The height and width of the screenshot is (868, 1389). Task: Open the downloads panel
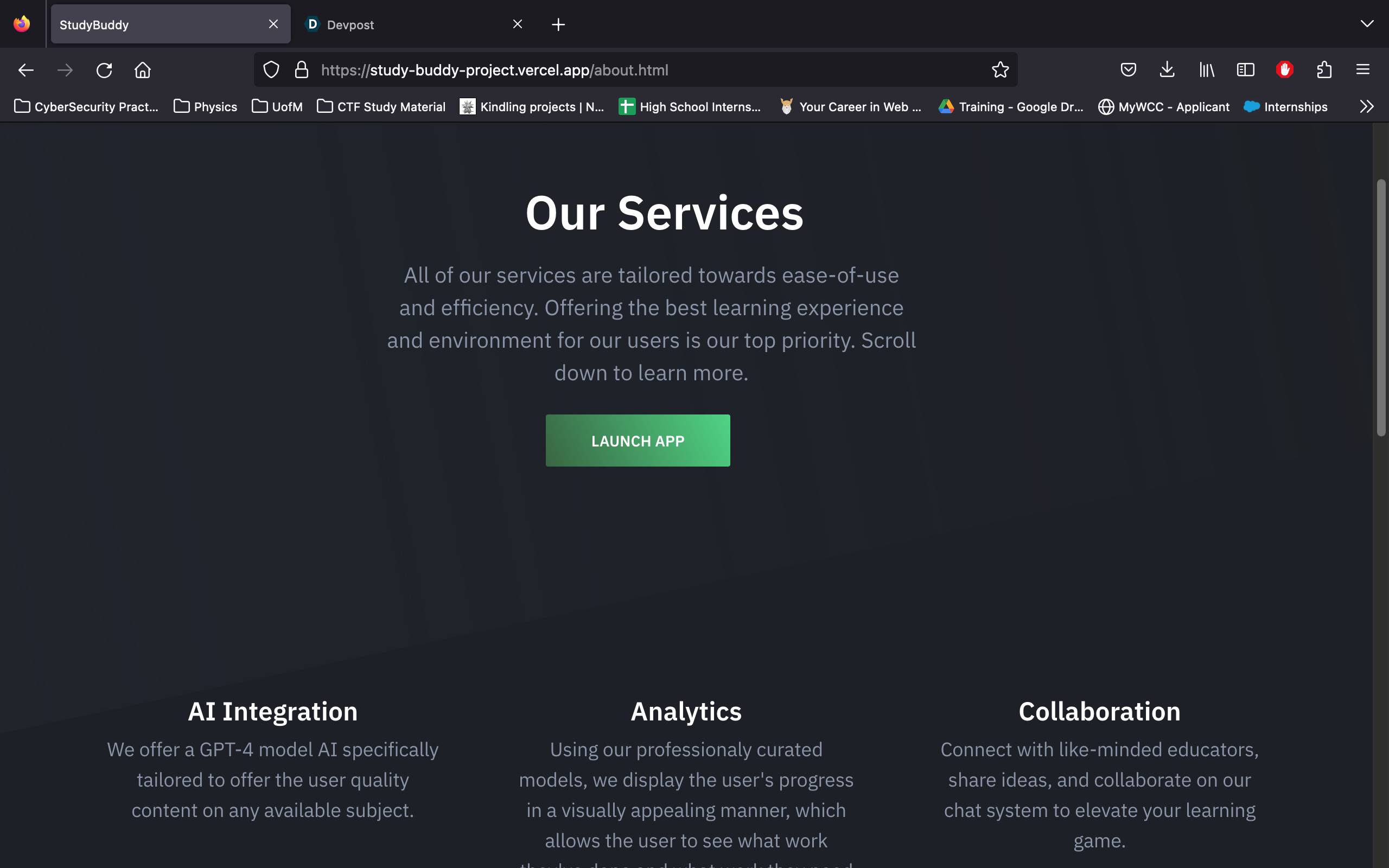click(1167, 70)
